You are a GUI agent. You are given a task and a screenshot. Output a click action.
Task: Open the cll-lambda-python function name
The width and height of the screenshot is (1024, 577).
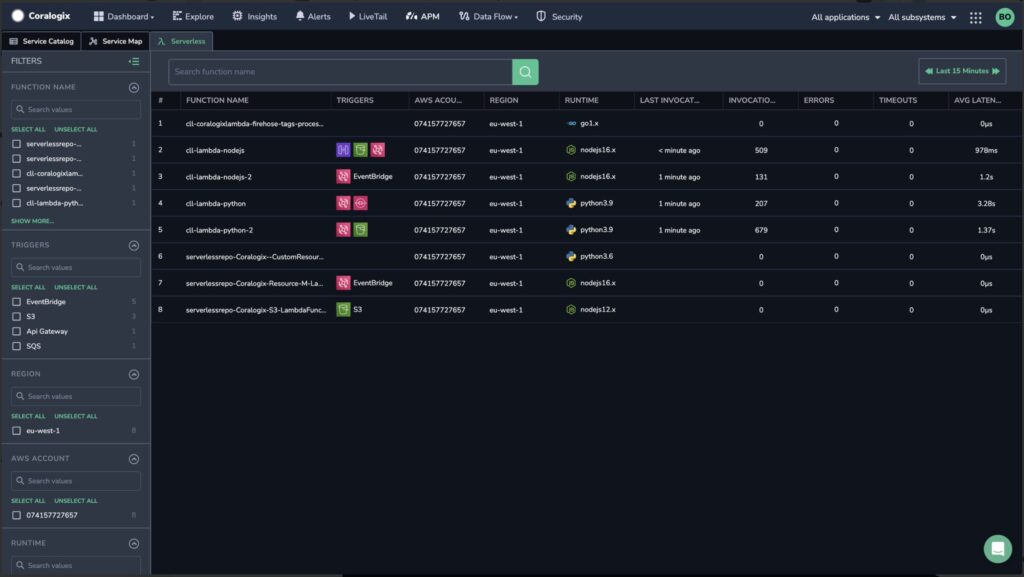click(216, 204)
